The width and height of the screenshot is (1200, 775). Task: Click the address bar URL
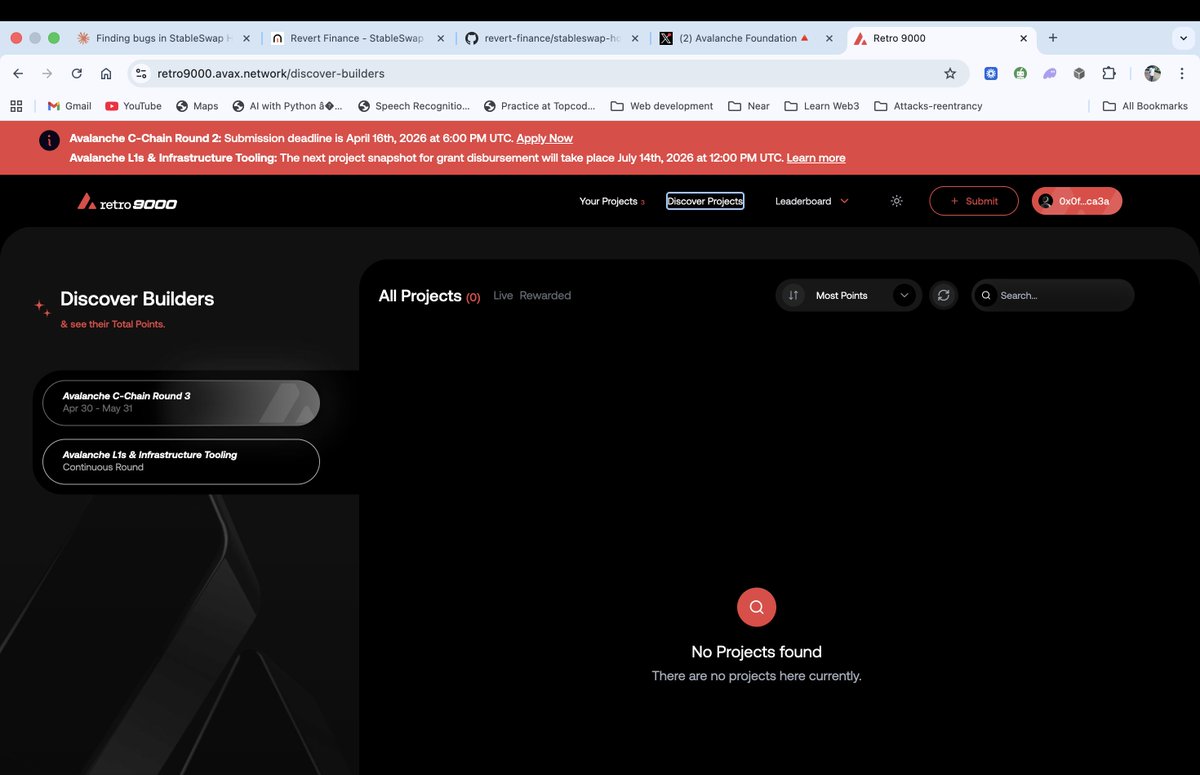tap(271, 73)
